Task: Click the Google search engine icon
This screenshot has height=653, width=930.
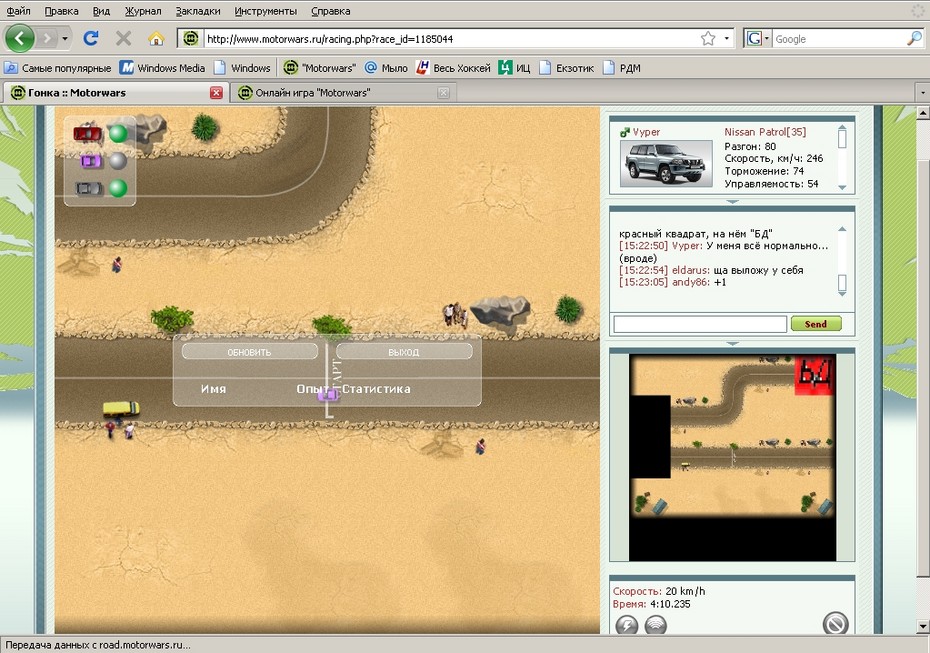Action: pos(754,39)
